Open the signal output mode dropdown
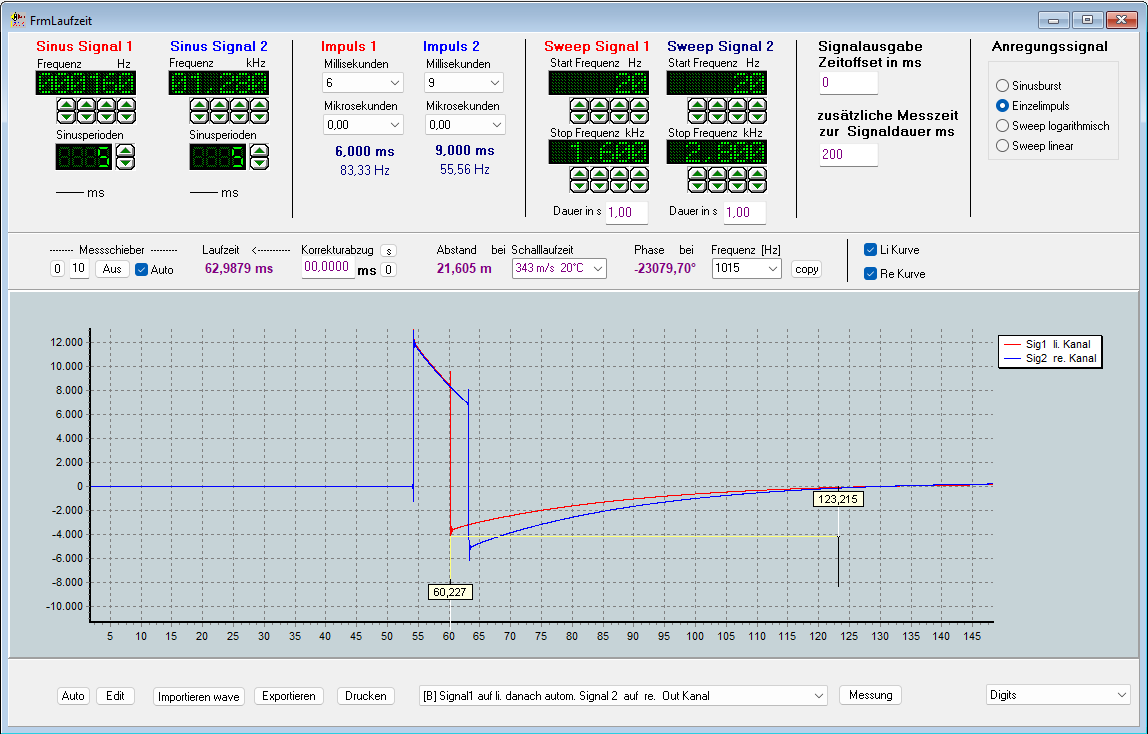 624,696
